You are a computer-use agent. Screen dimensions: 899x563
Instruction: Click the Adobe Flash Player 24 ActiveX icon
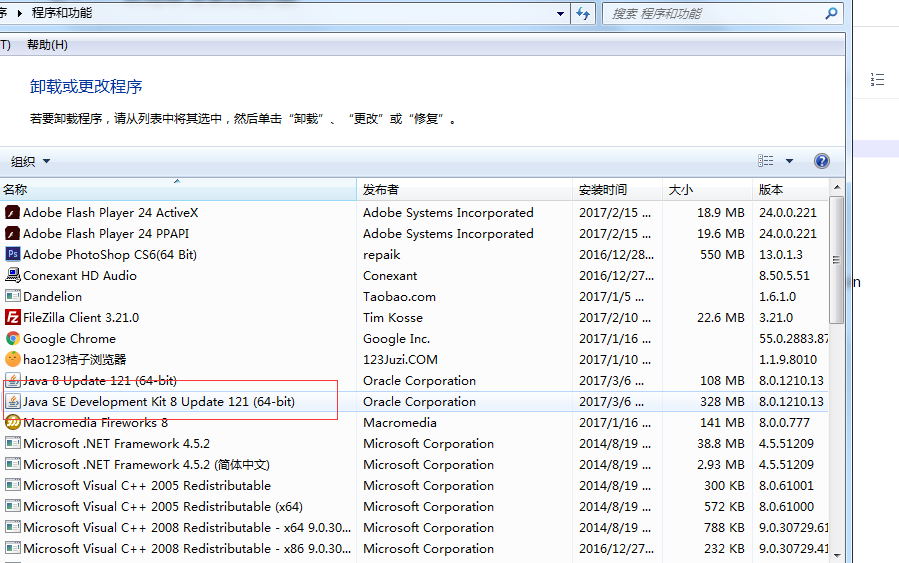pyautogui.click(x=13, y=213)
